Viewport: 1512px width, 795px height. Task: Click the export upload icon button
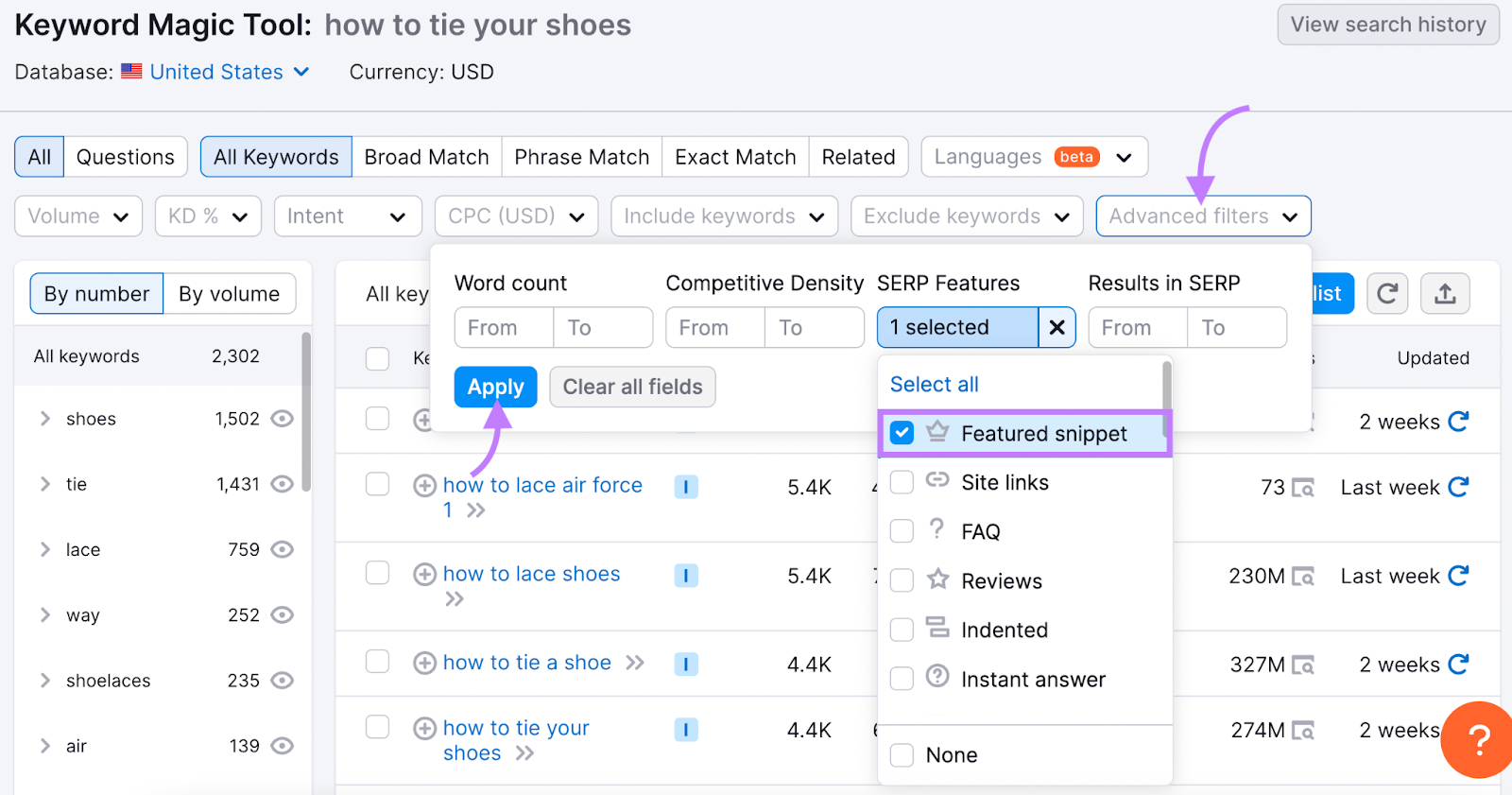click(1445, 294)
